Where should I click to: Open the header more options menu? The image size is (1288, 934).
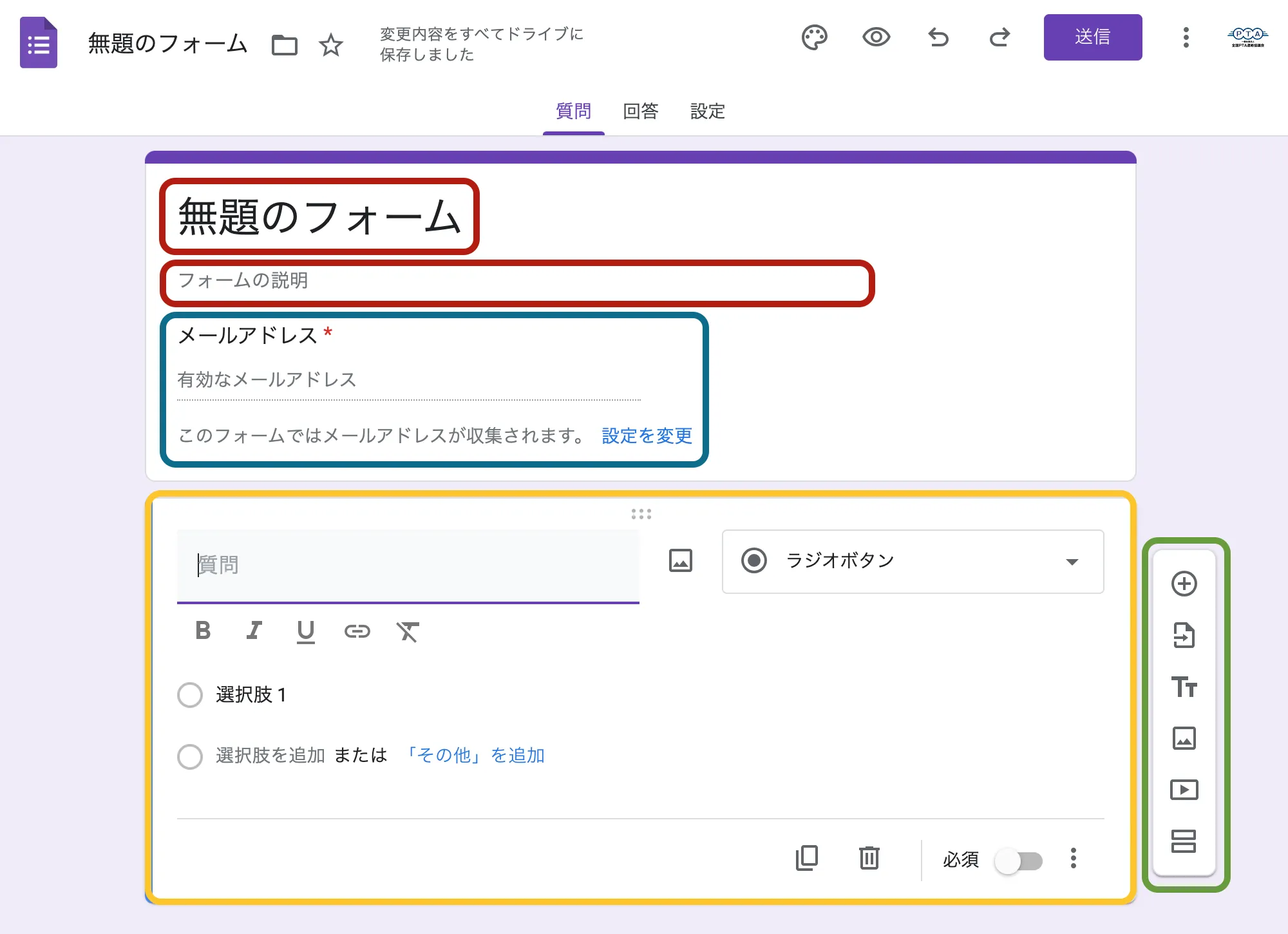(1186, 37)
